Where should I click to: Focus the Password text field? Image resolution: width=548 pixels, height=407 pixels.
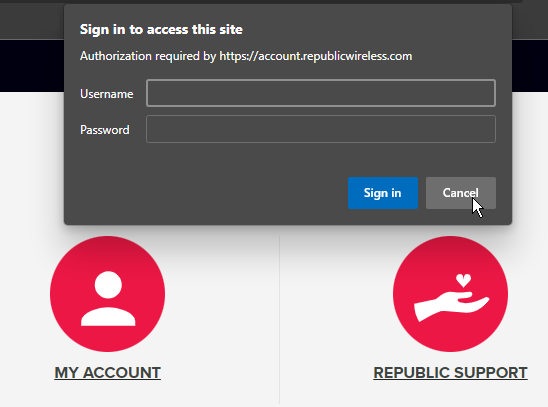(321, 129)
